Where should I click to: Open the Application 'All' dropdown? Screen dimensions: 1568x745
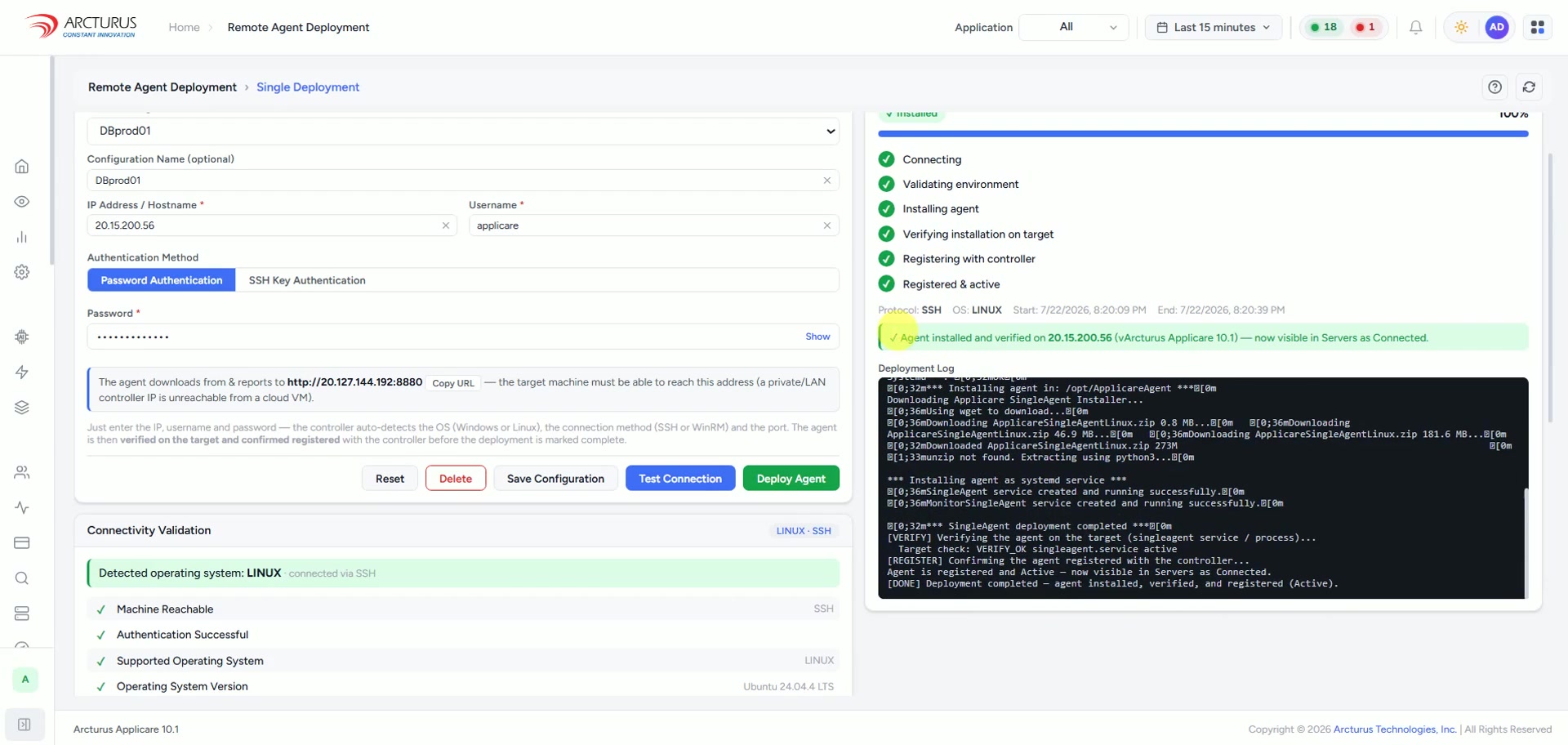[x=1074, y=27]
